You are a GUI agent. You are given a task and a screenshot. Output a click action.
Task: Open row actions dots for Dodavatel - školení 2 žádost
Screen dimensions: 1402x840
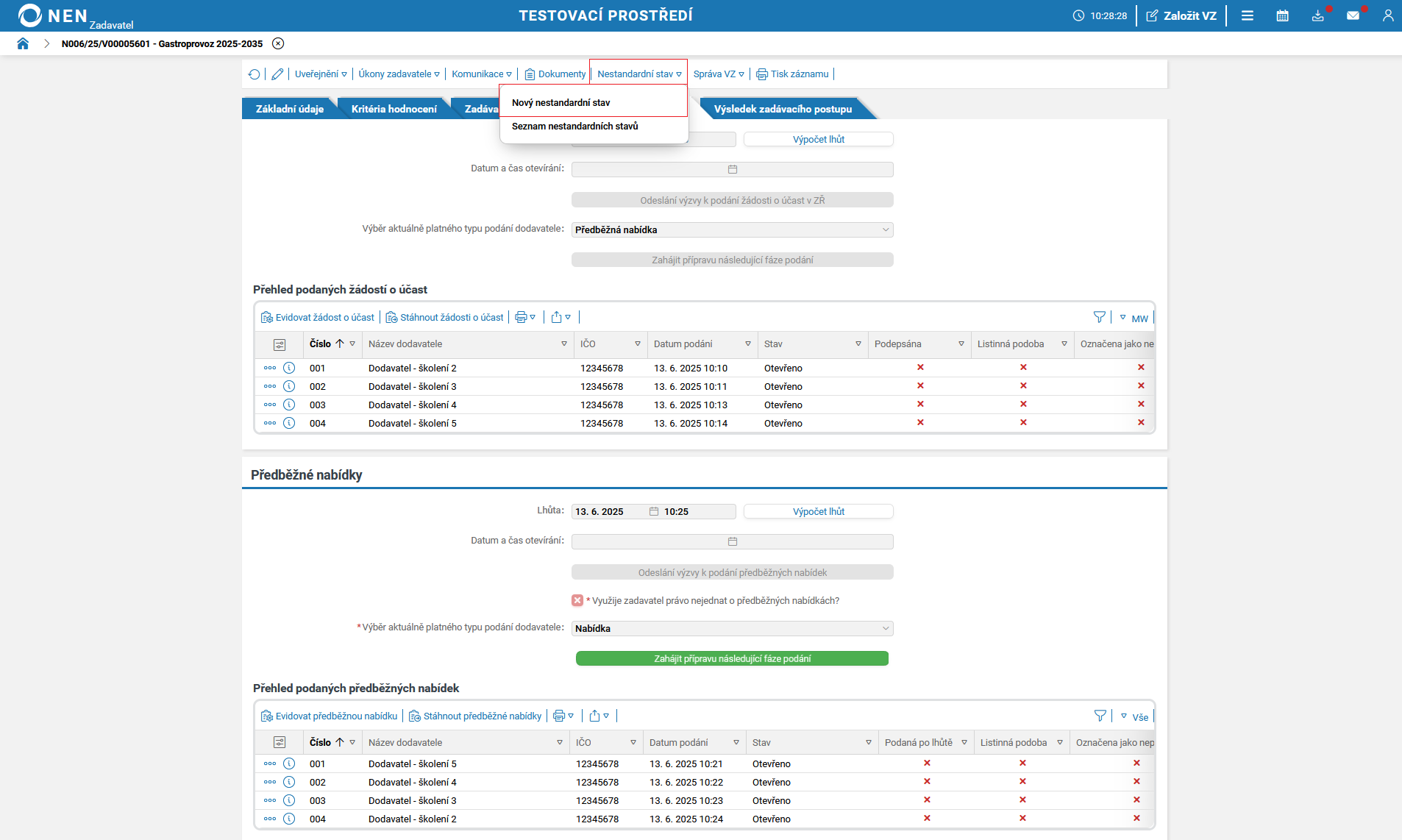tap(270, 368)
